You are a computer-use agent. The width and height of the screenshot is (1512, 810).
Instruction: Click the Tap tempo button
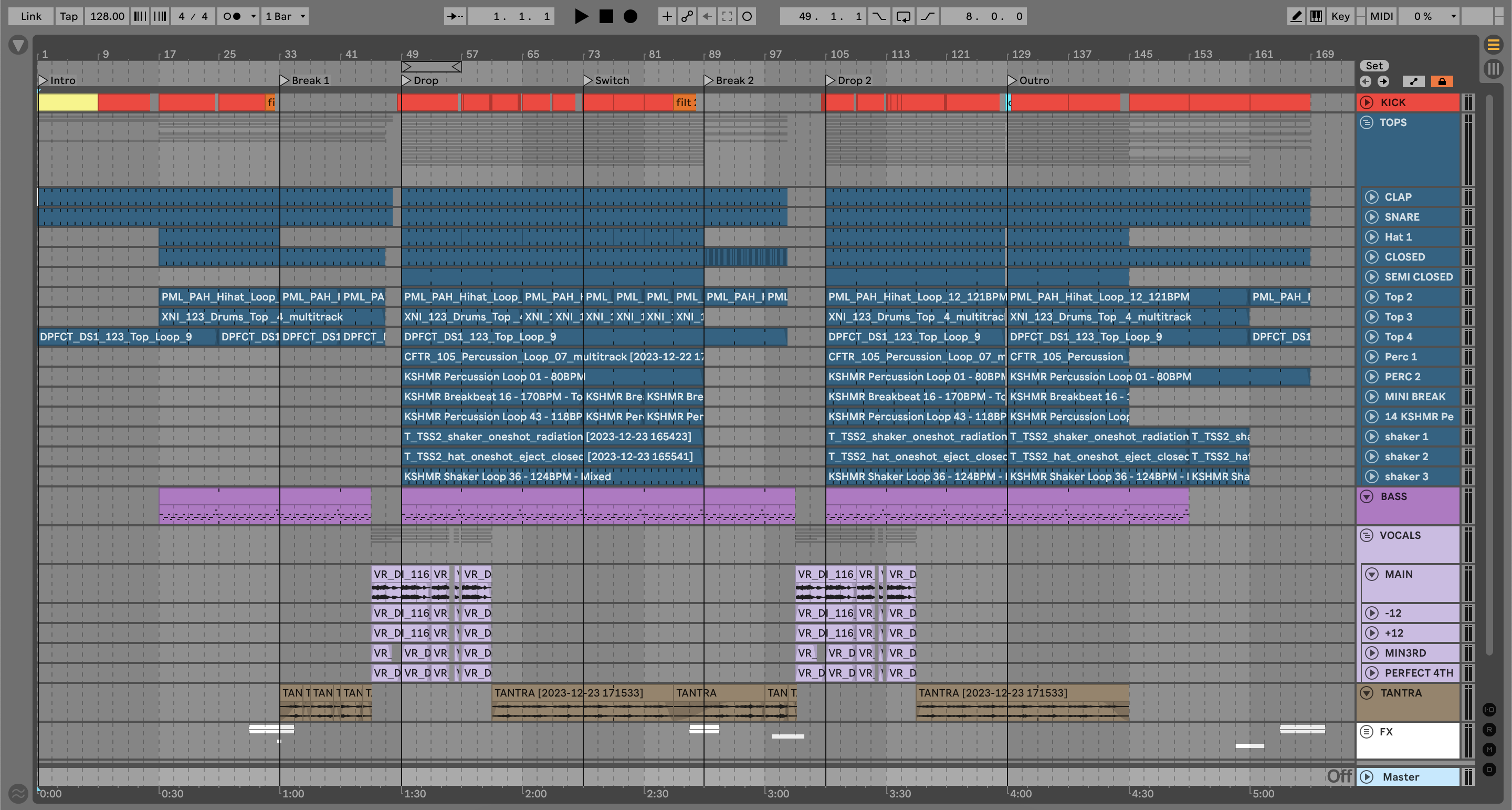pos(69,16)
